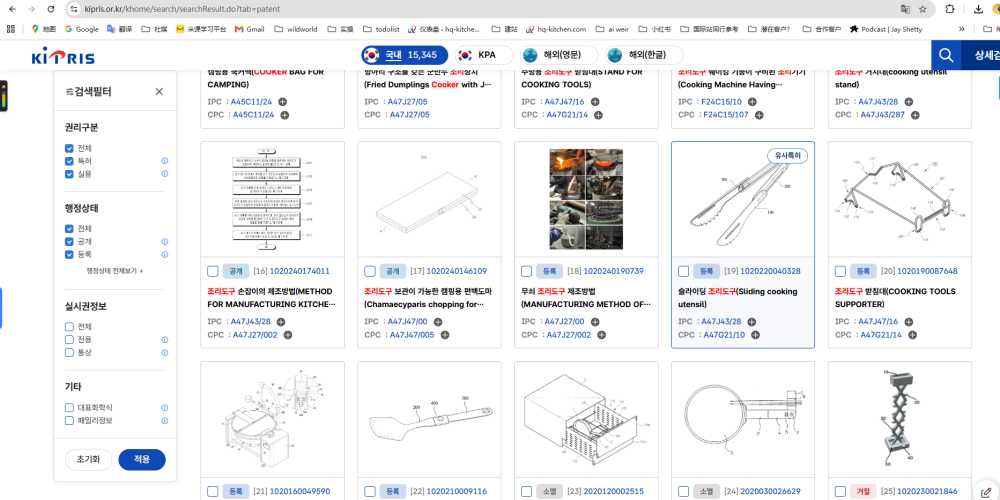The width and height of the screenshot is (1000, 500).
Task: Uncheck the 특허 checkbox
Action: (x=69, y=161)
